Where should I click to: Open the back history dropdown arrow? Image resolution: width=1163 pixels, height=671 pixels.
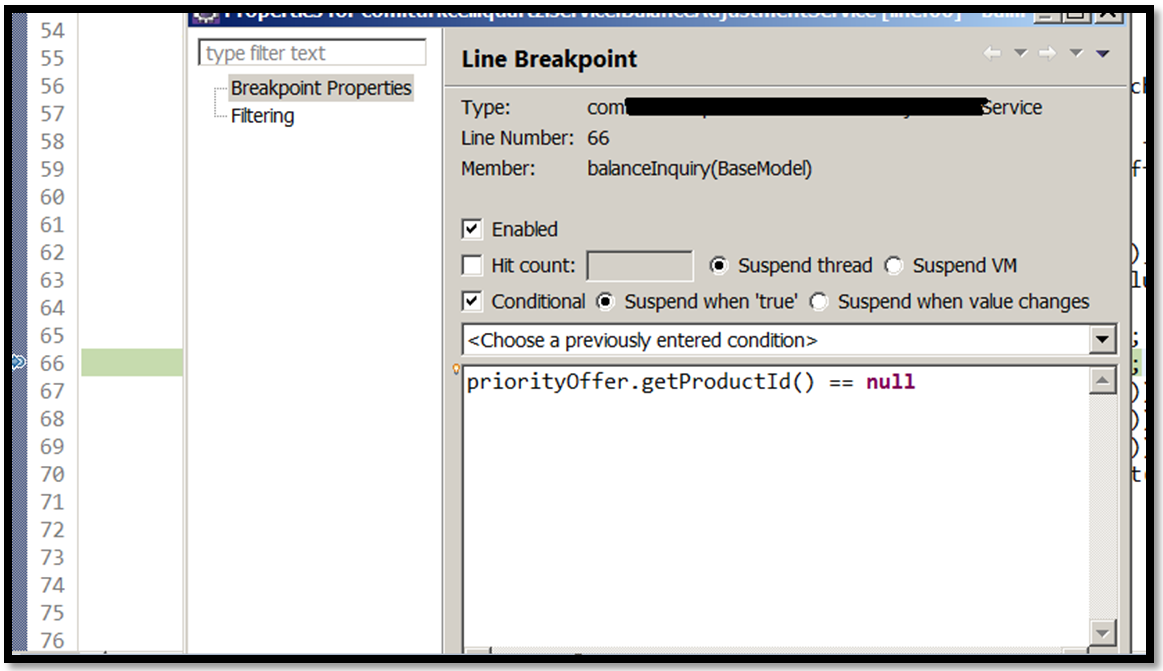(x=1021, y=53)
